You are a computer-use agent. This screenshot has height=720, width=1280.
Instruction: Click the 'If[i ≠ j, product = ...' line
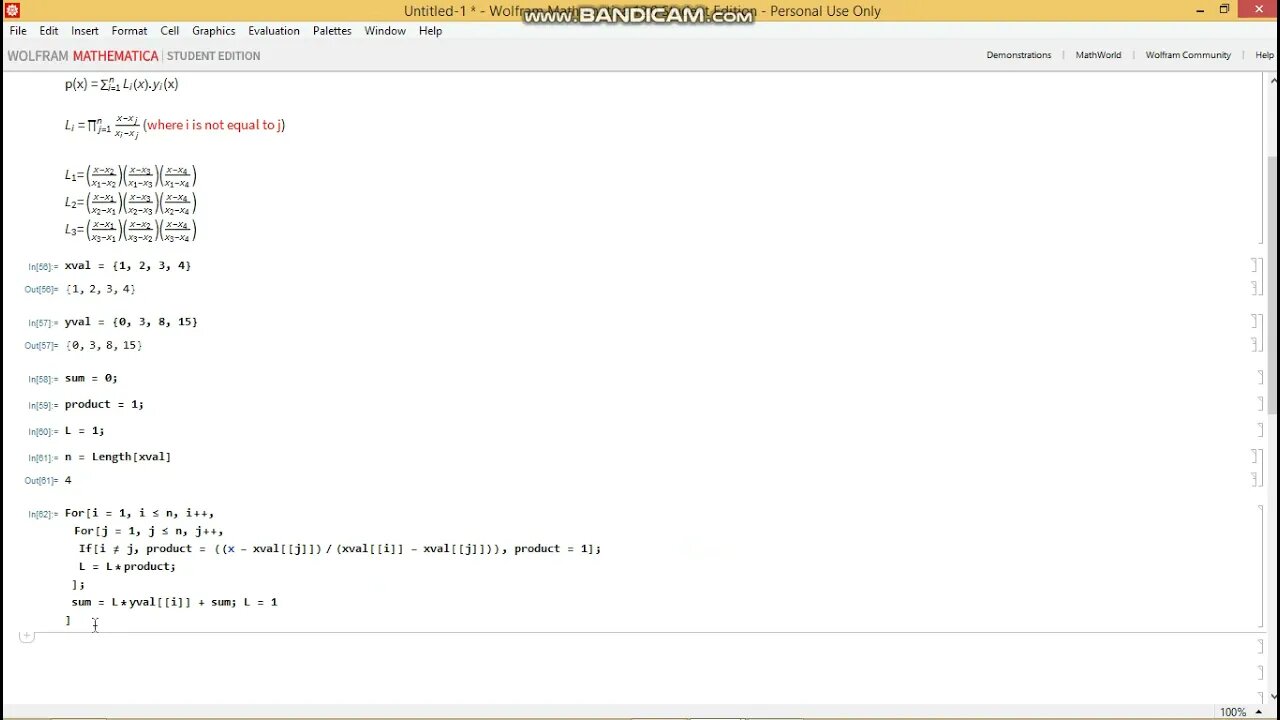[x=340, y=548]
